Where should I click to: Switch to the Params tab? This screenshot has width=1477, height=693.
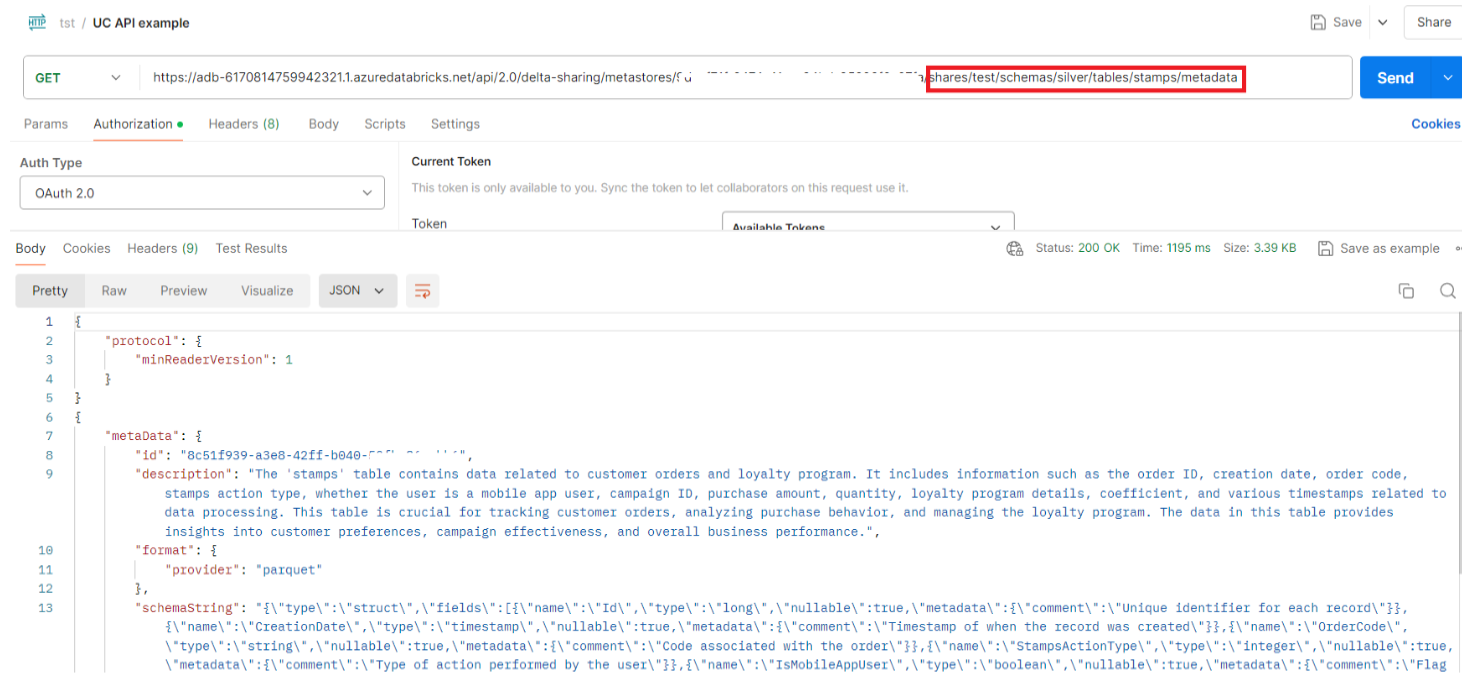pos(46,124)
